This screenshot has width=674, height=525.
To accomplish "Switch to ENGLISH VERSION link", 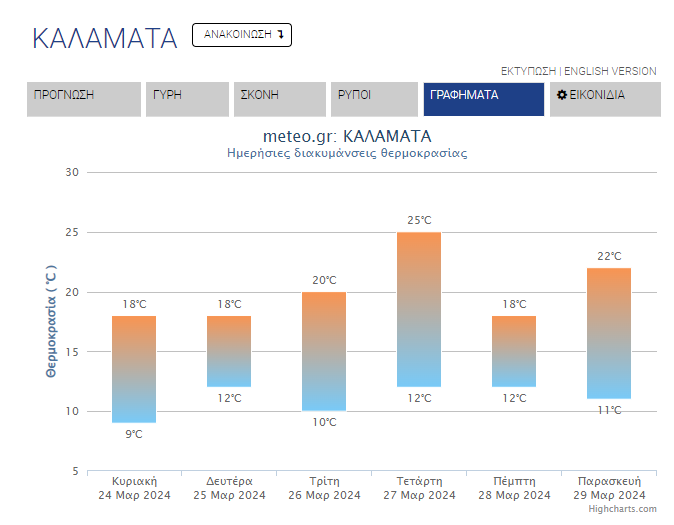I will [610, 71].
